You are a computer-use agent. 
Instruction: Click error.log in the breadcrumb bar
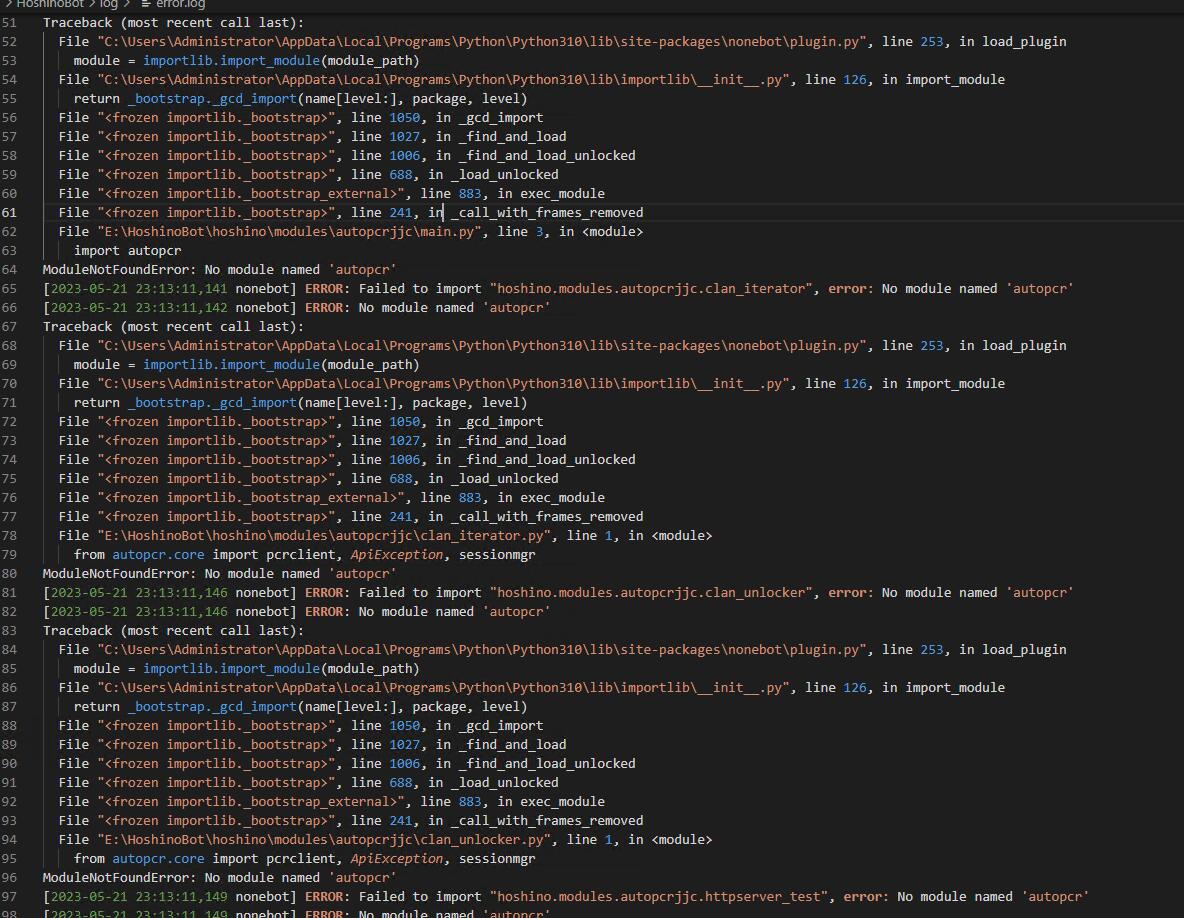coord(180,4)
